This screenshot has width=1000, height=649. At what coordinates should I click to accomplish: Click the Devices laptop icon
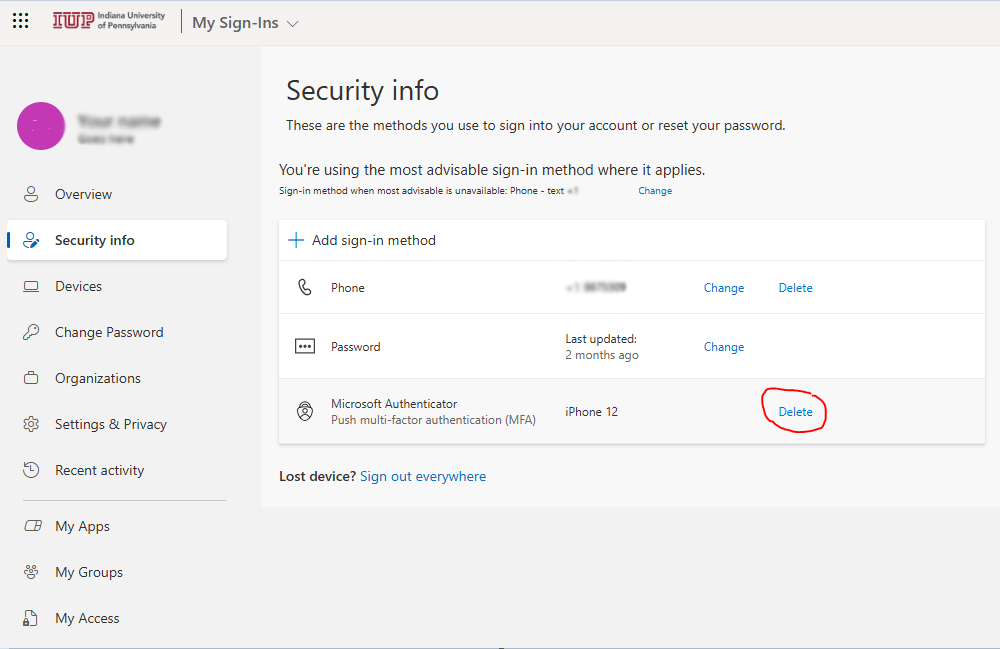point(31,287)
